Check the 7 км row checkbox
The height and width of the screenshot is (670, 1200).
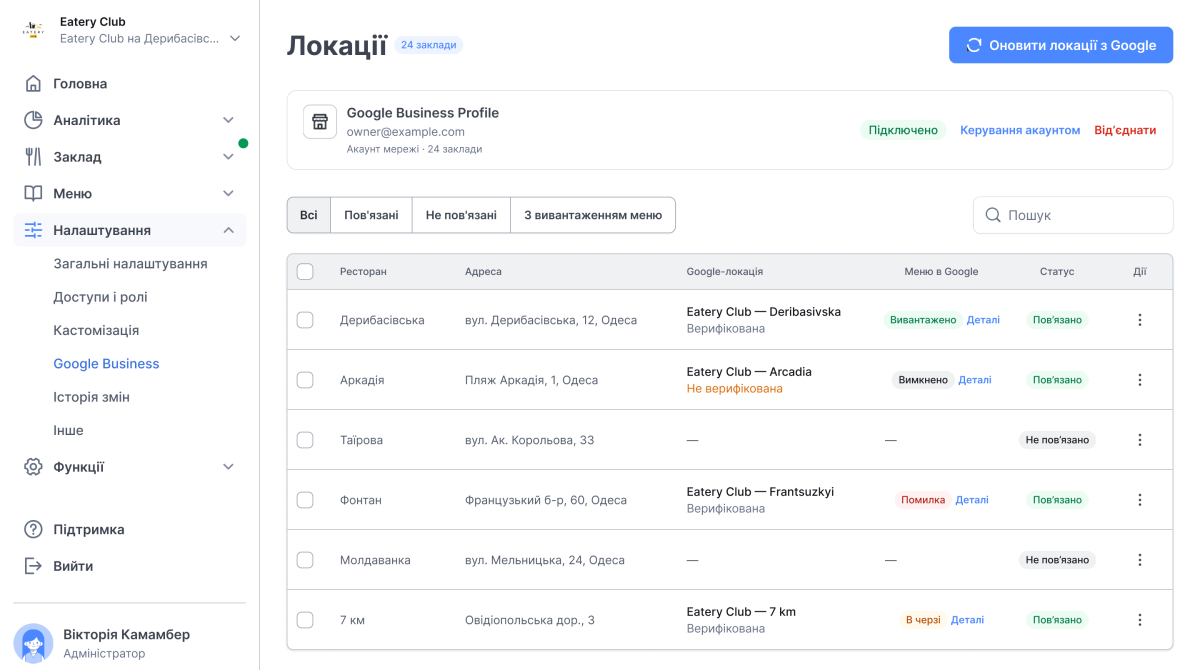coord(305,620)
